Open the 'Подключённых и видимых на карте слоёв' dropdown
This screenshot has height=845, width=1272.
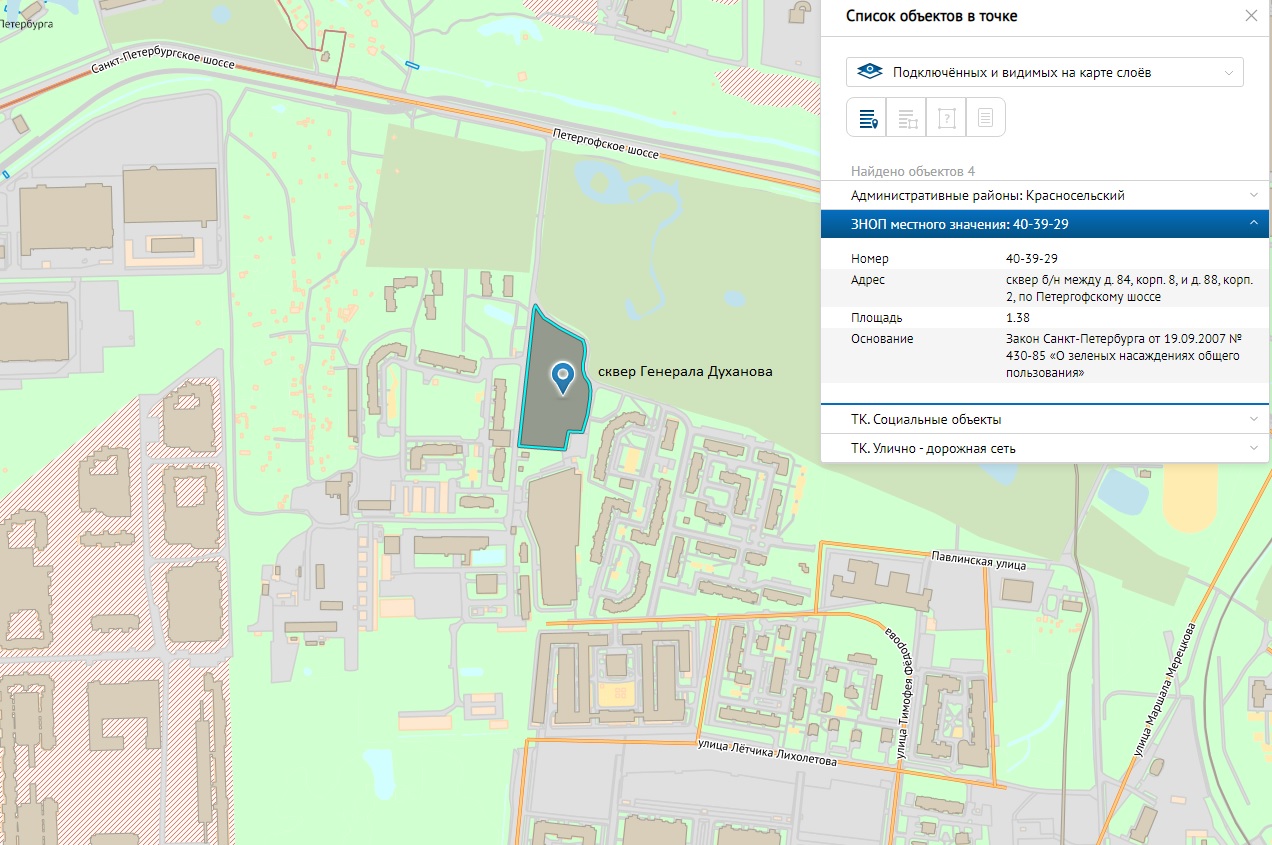[1044, 72]
